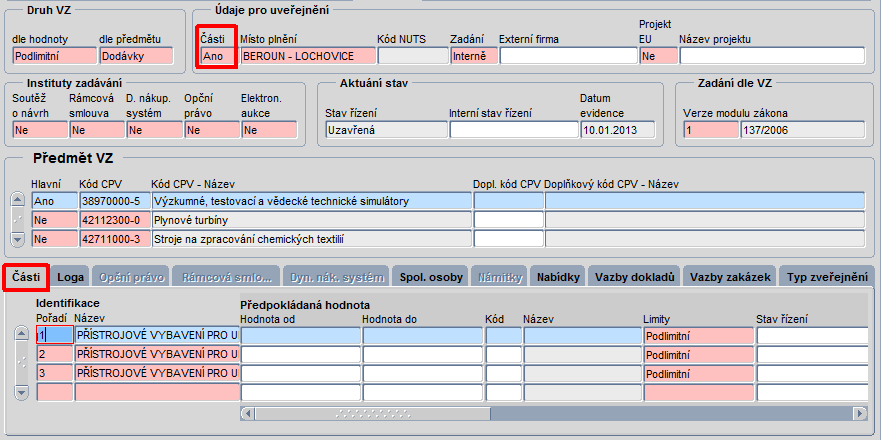Click the Opční právo Ne field
Image resolution: width=881 pixels, height=440 pixels.
point(212,130)
